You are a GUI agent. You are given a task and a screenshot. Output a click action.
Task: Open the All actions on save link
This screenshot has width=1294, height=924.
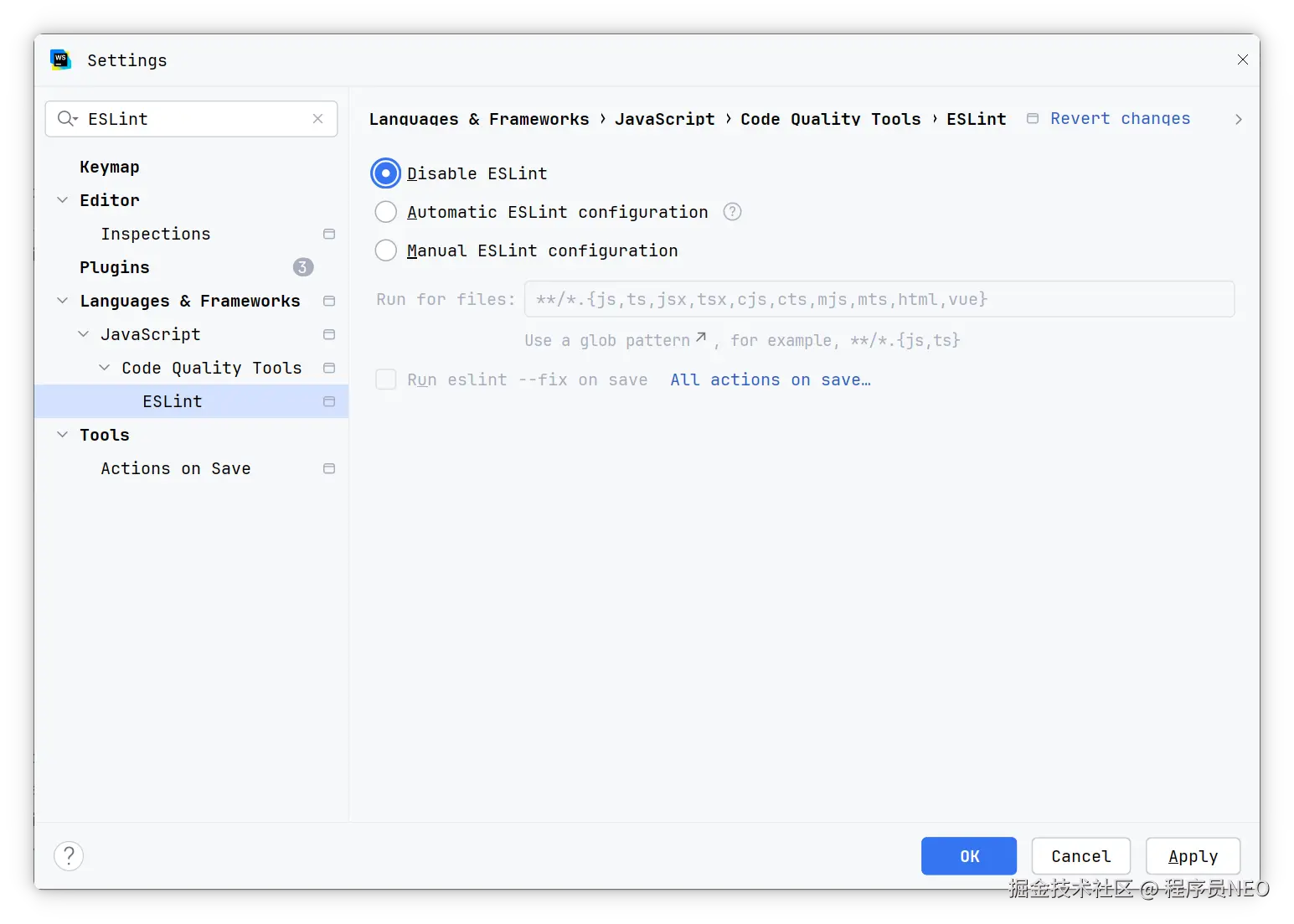(x=771, y=379)
